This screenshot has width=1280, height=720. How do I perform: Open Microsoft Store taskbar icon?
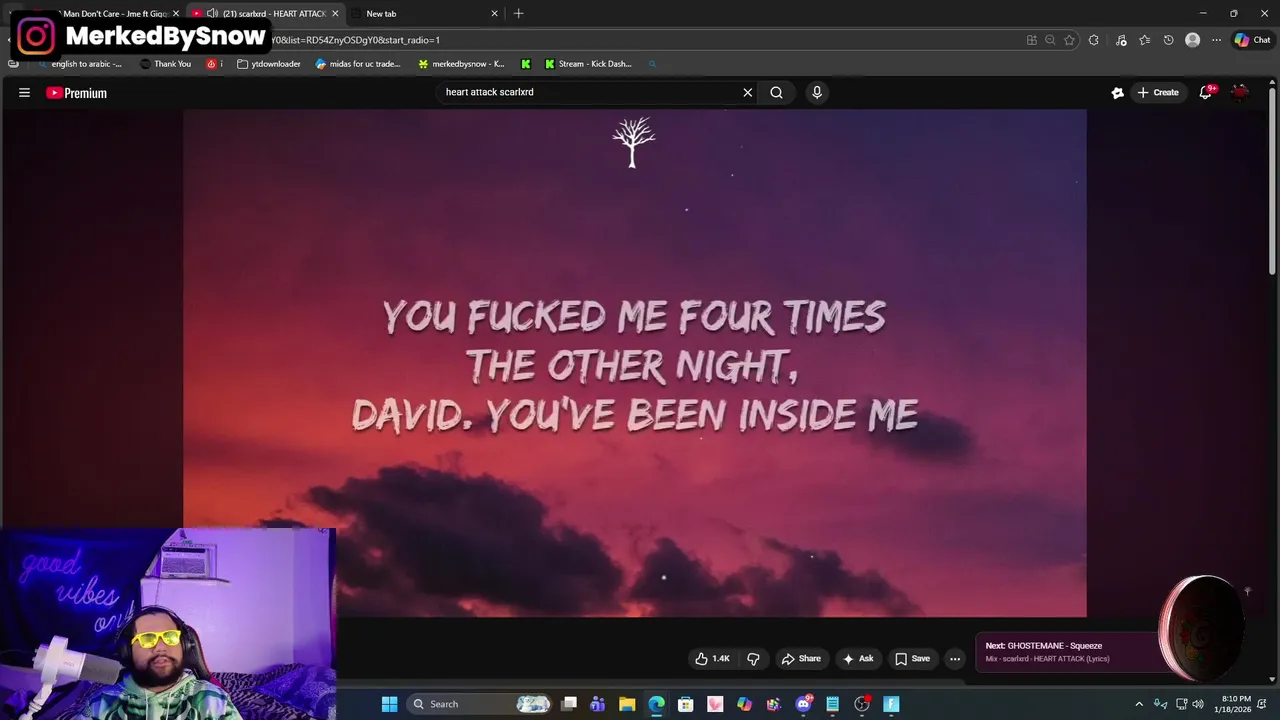(x=686, y=704)
